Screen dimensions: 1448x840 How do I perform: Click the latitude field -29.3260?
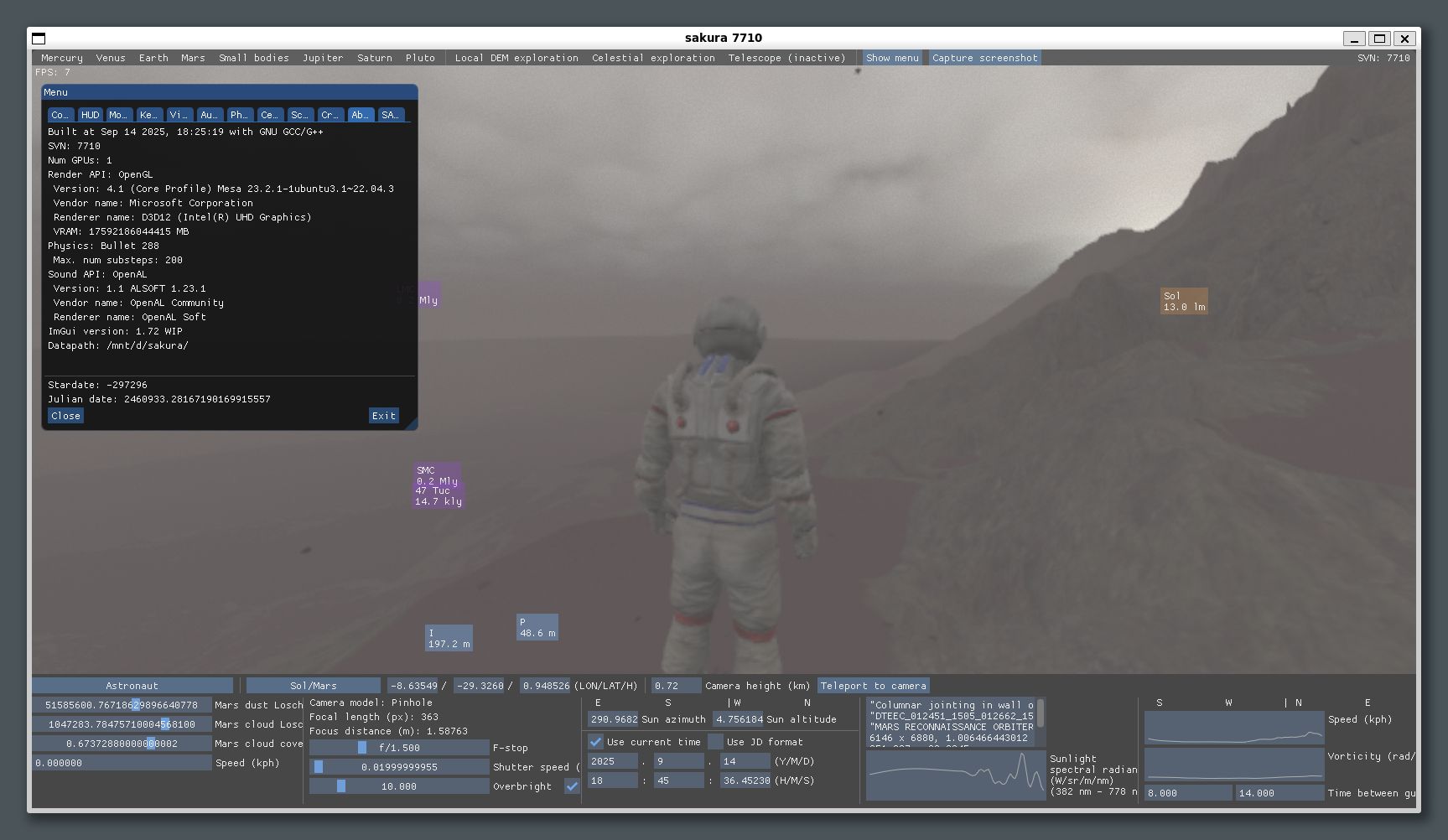click(480, 686)
